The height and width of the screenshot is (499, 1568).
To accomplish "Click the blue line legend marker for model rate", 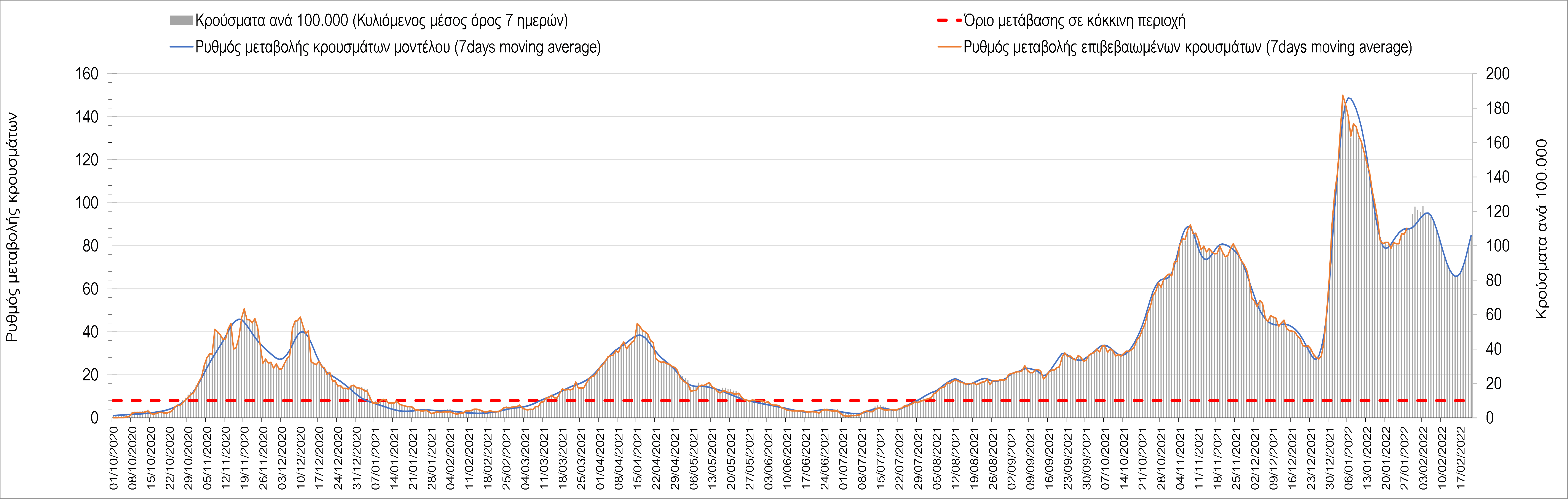I will pos(181,48).
